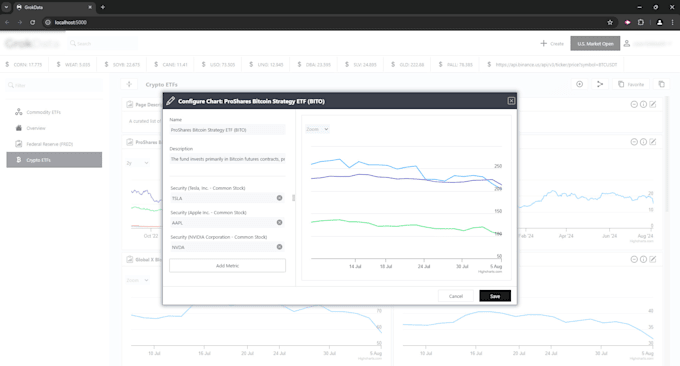The image size is (680, 366).
Task: Click the UNG ticker item
Action: click(x=266, y=64)
